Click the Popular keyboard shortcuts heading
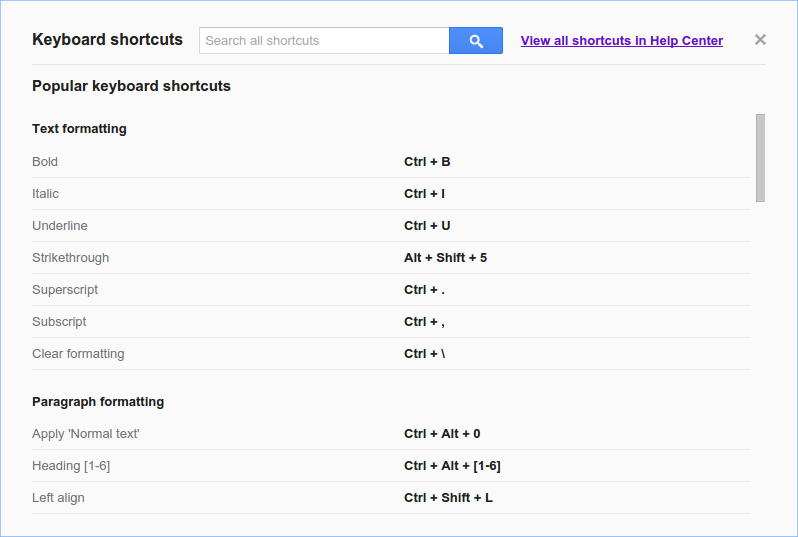Screen dimensions: 798x537 [131, 86]
